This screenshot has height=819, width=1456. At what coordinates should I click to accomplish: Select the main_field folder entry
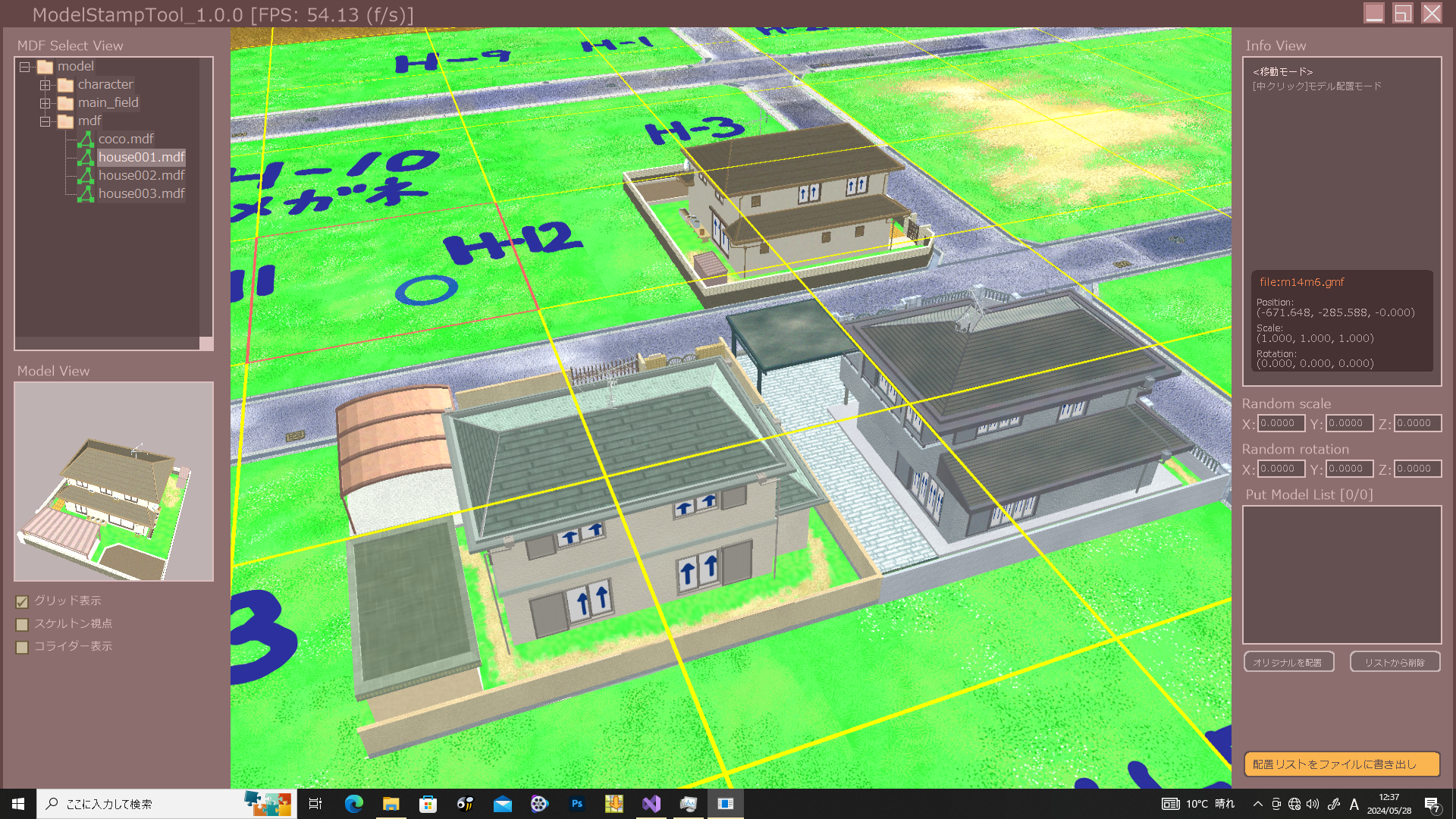[108, 102]
